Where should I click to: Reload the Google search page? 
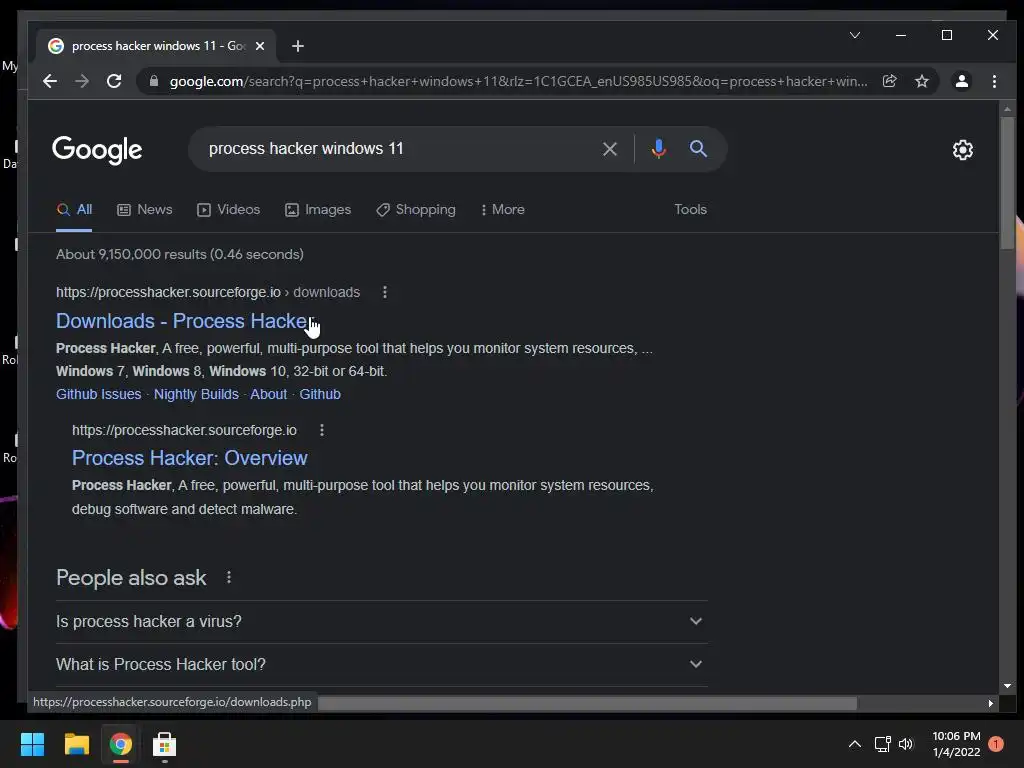[114, 81]
